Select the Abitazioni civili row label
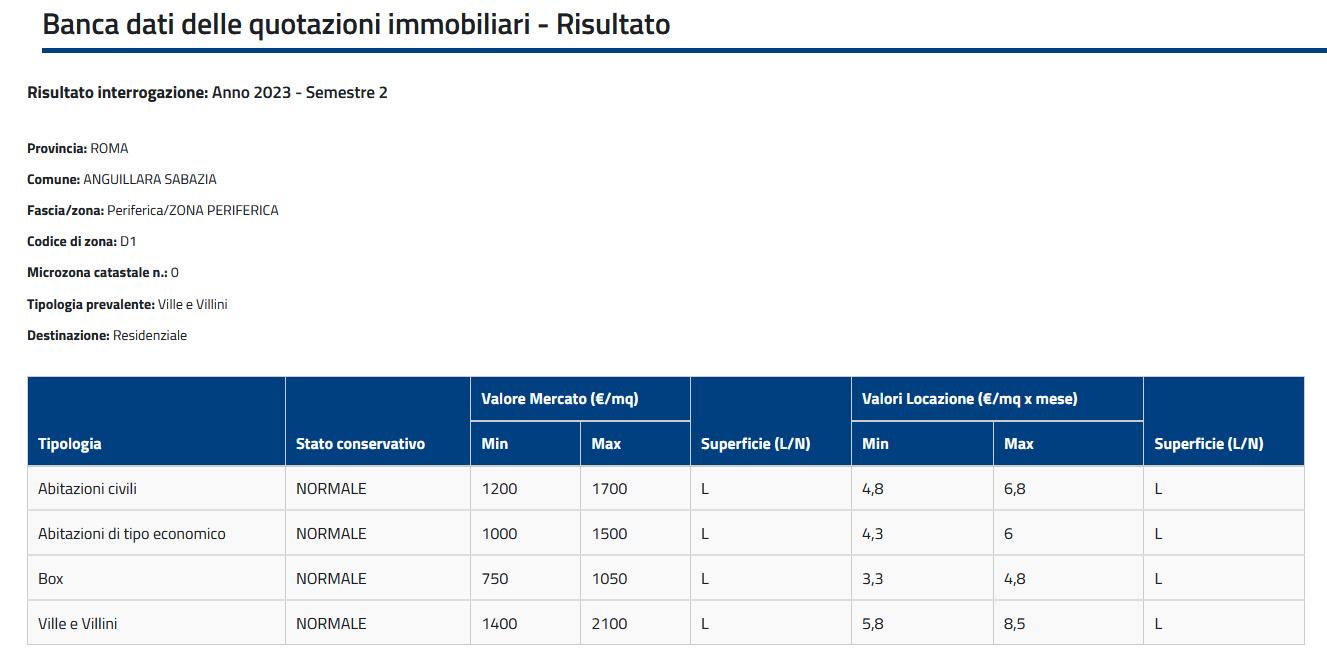Image resolution: width=1327 pixels, height=654 pixels. point(87,489)
